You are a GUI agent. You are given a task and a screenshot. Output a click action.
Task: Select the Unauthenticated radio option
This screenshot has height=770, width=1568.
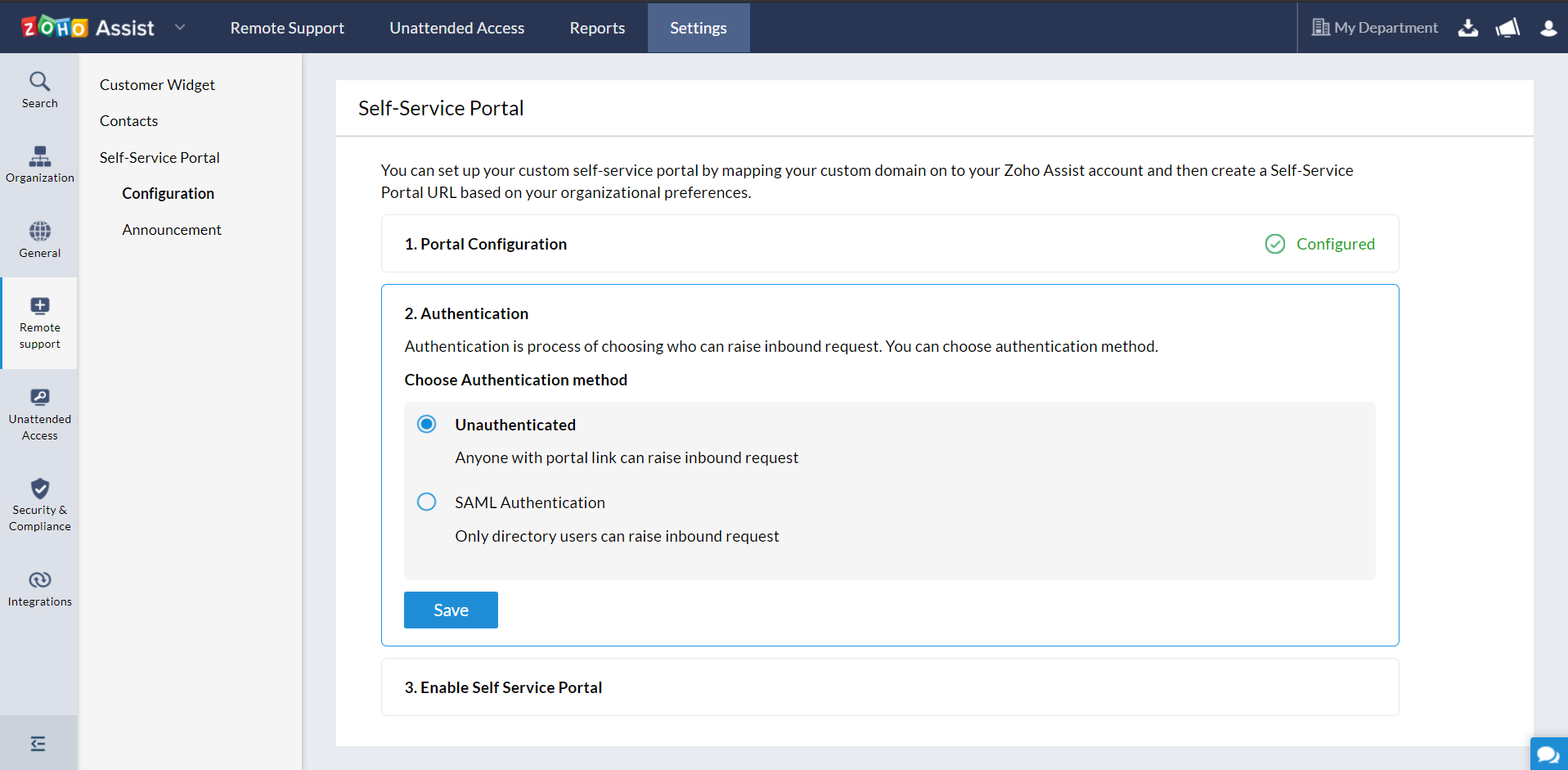point(426,424)
